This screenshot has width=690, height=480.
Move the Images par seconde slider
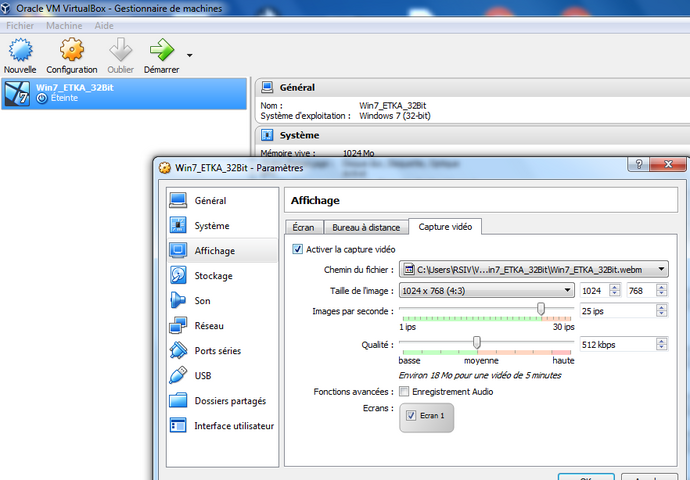541,309
